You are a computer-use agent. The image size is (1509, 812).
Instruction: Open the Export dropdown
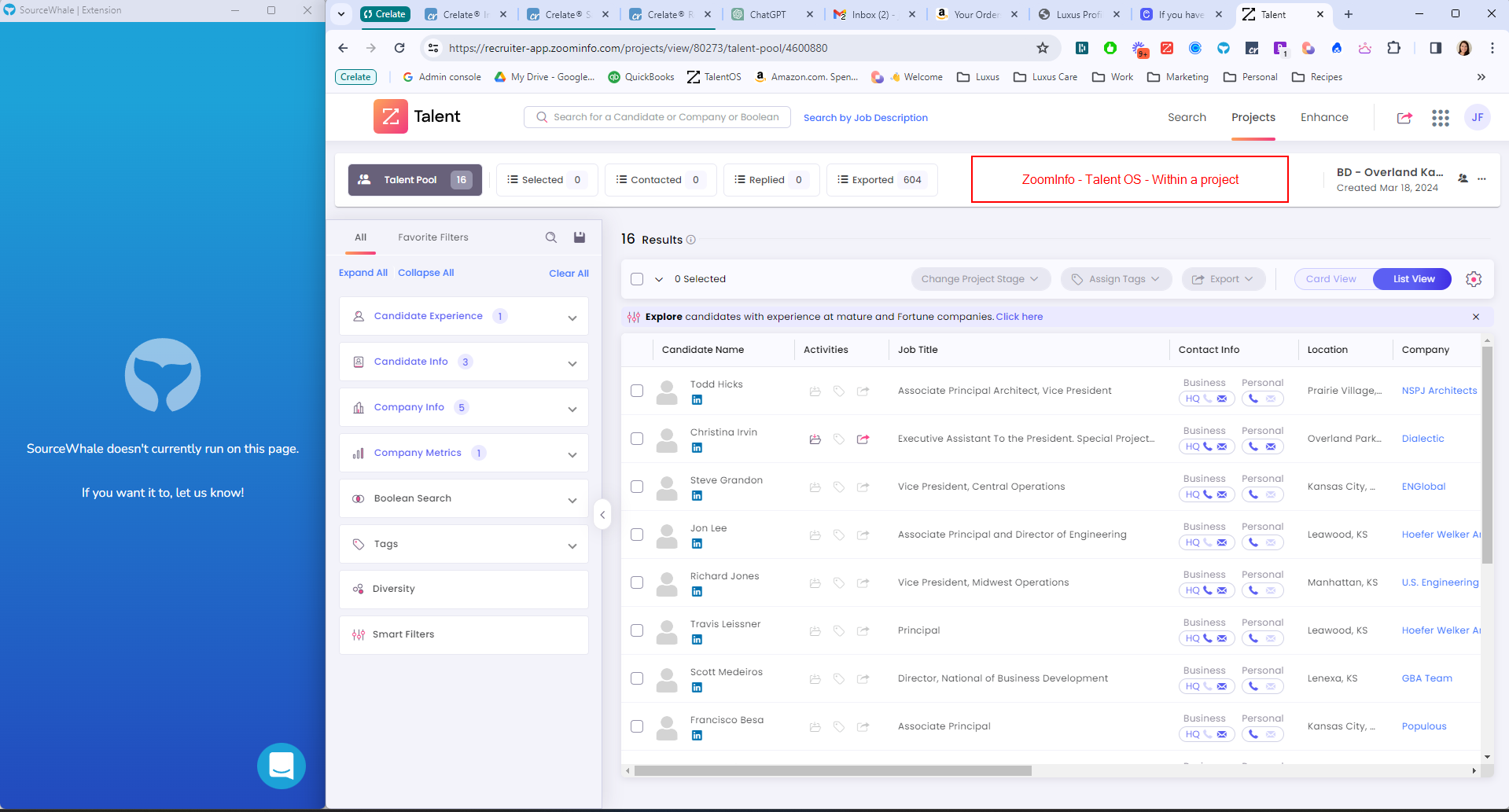(1223, 279)
